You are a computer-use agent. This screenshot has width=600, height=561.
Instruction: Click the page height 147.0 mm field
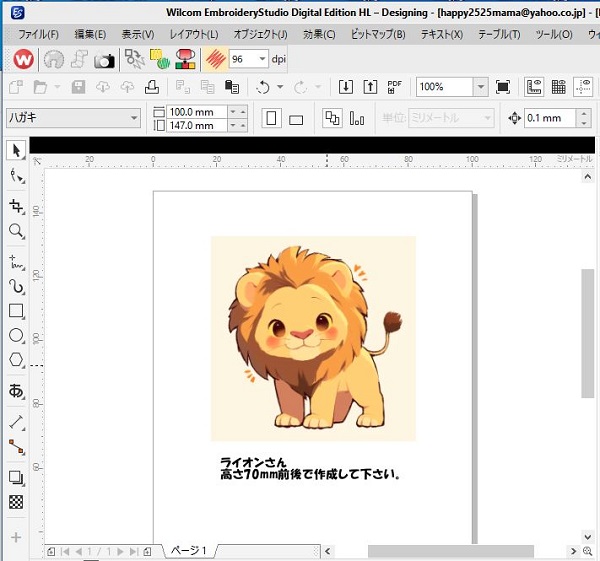coord(197,125)
